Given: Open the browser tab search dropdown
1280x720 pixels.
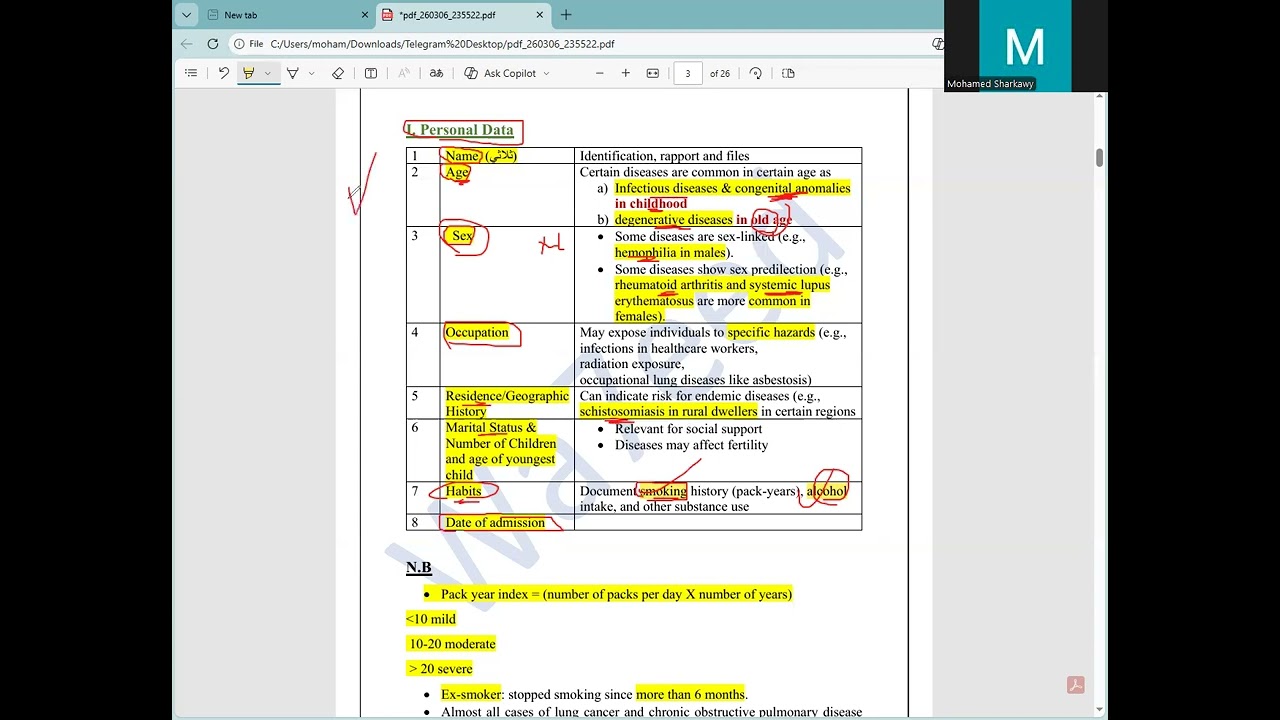Looking at the screenshot, I should point(186,15).
